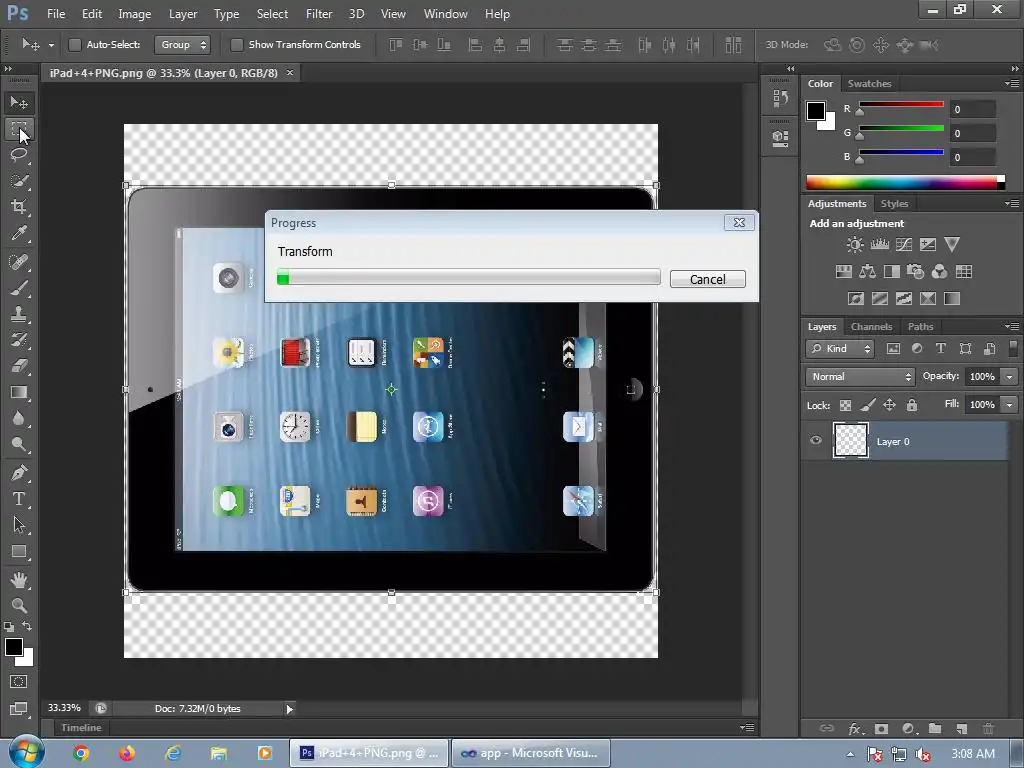1024x768 pixels.
Task: Open the Color panel options menu
Action: [1012, 84]
